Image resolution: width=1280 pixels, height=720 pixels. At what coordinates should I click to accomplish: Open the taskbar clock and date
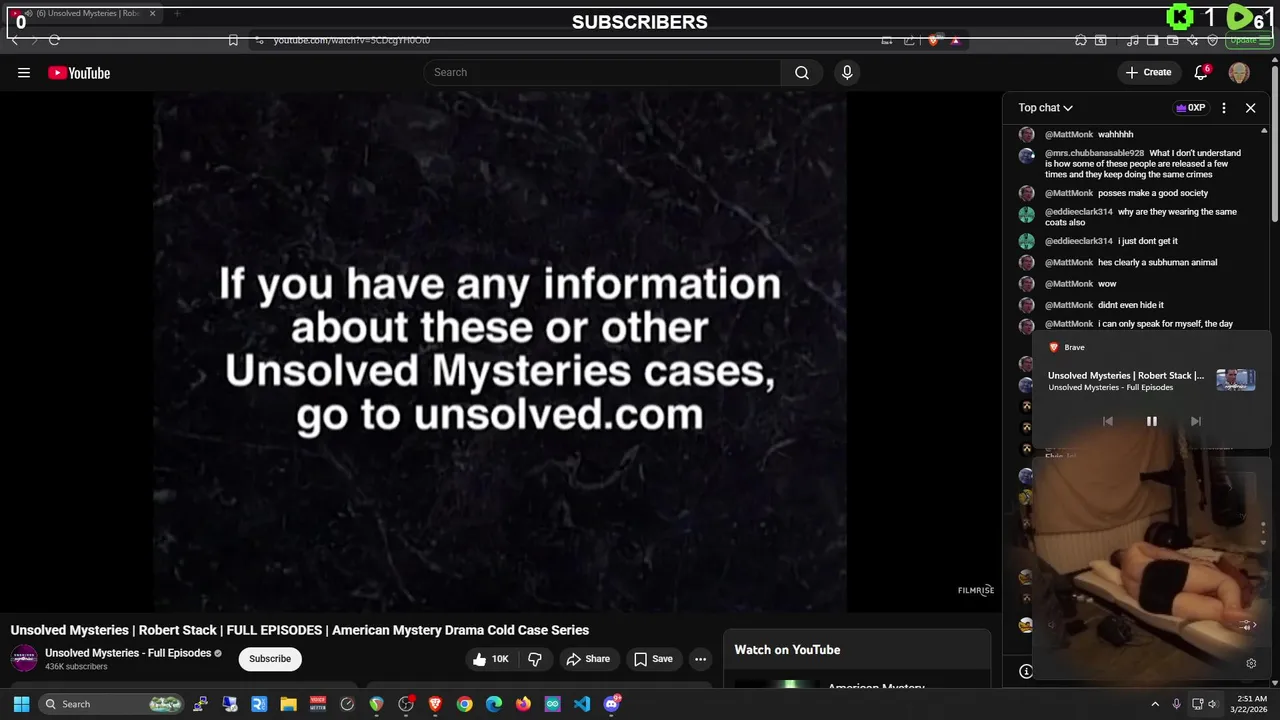pyautogui.click(x=1251, y=704)
